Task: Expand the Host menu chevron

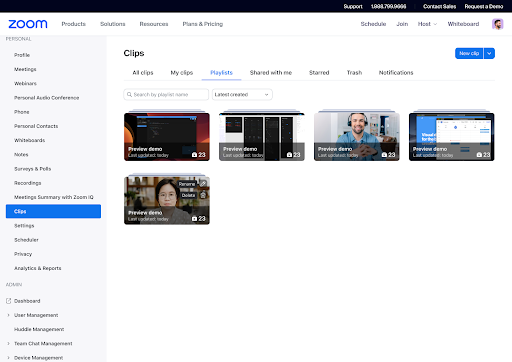Action: 435,24
